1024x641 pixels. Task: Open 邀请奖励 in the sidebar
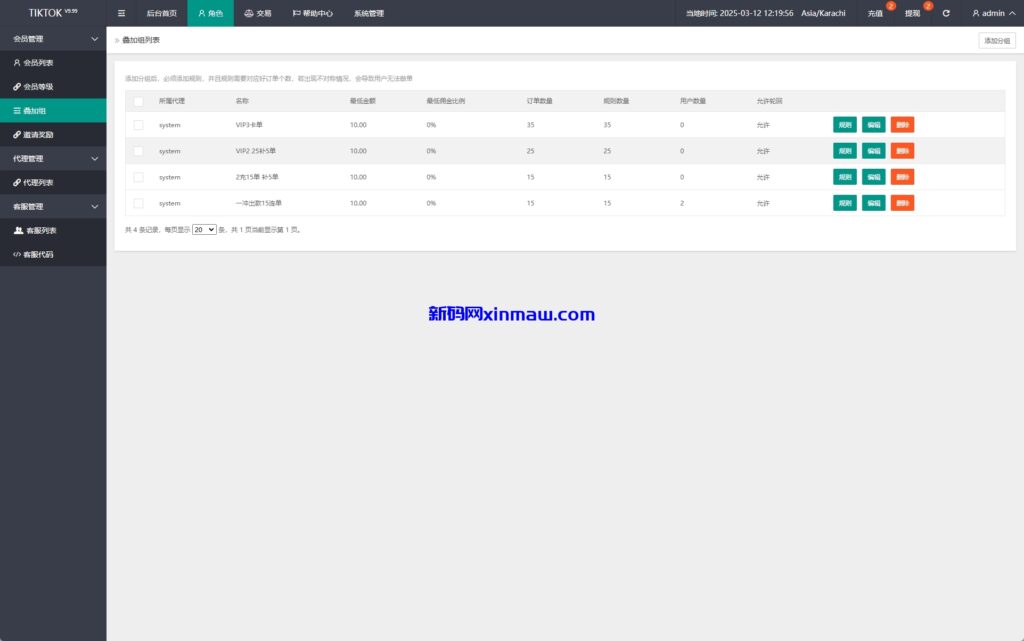click(38, 134)
